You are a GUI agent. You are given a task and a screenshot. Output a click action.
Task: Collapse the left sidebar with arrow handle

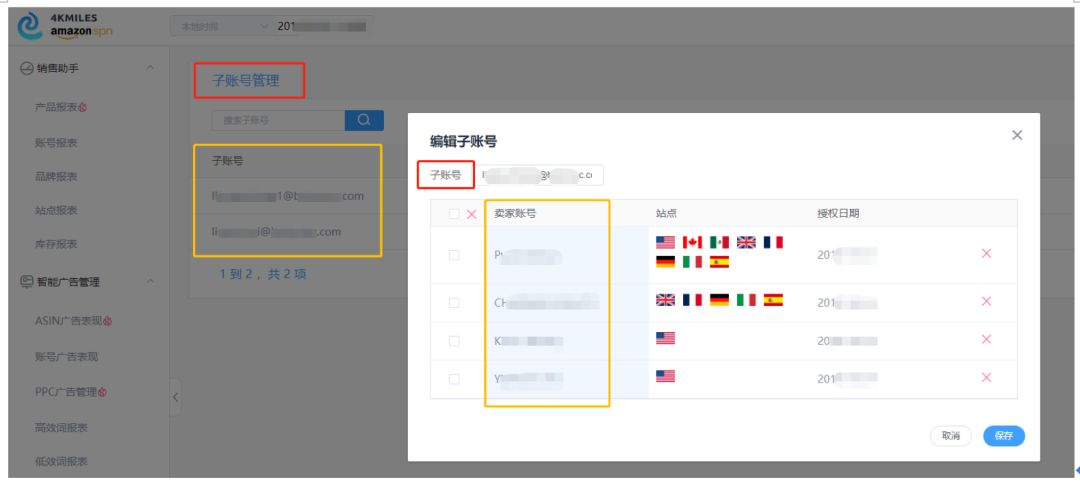(x=175, y=397)
